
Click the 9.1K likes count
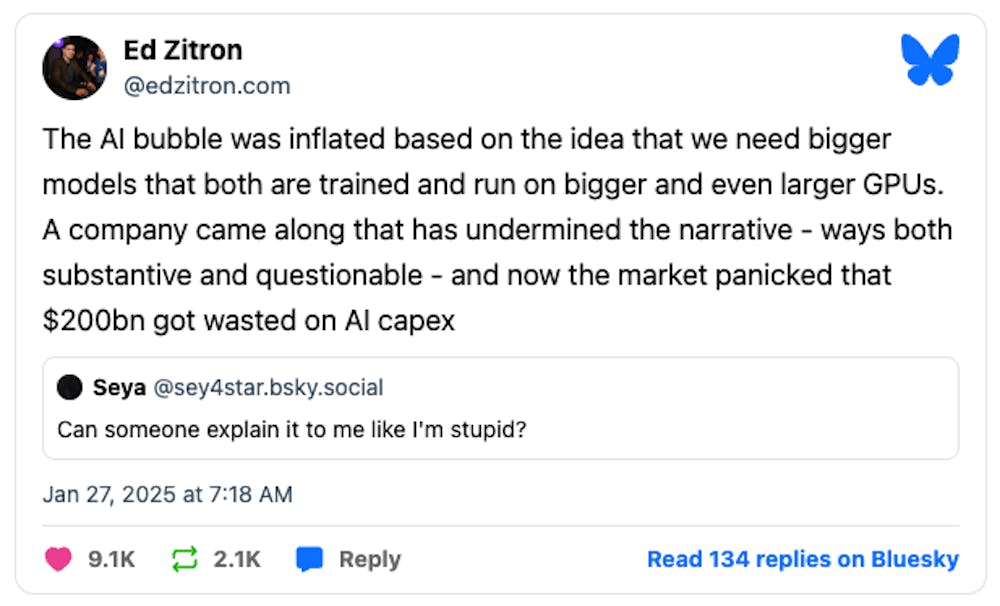click(112, 559)
